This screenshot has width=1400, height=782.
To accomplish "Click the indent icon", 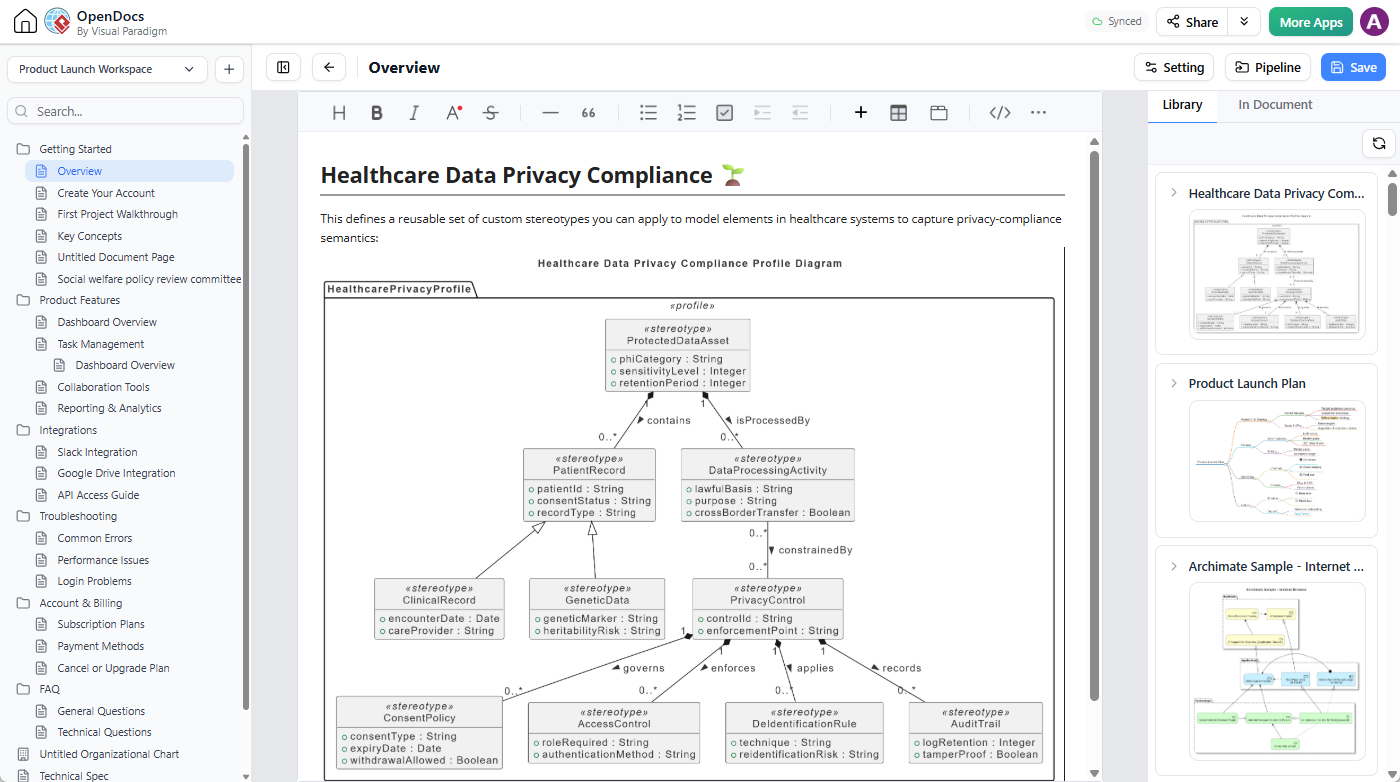I will (x=763, y=113).
